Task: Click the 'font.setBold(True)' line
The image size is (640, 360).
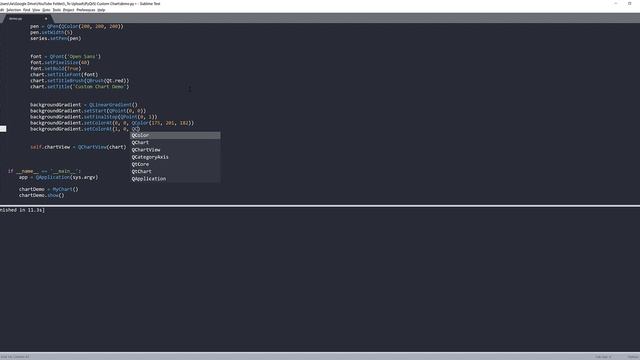Action: click(x=56, y=69)
